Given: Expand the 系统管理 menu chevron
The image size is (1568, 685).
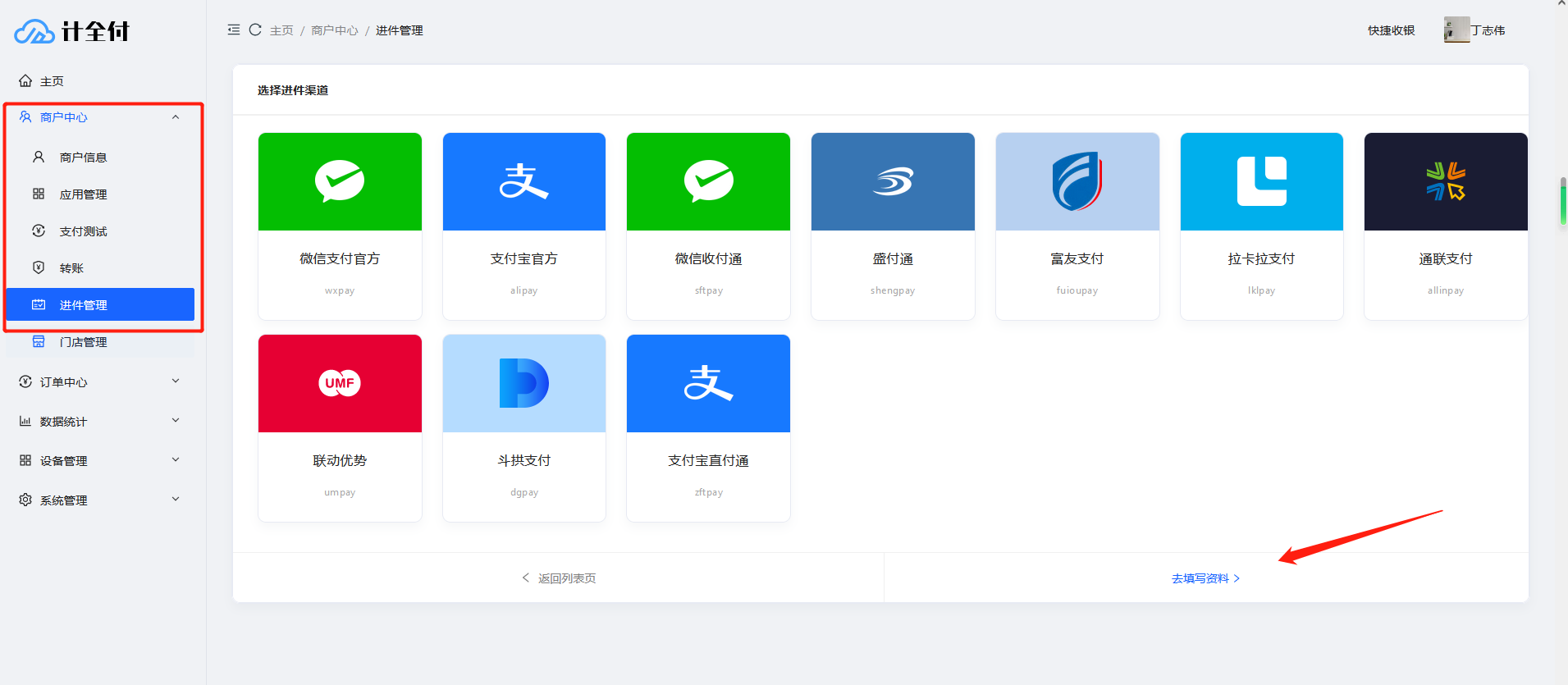Looking at the screenshot, I should click(x=176, y=500).
